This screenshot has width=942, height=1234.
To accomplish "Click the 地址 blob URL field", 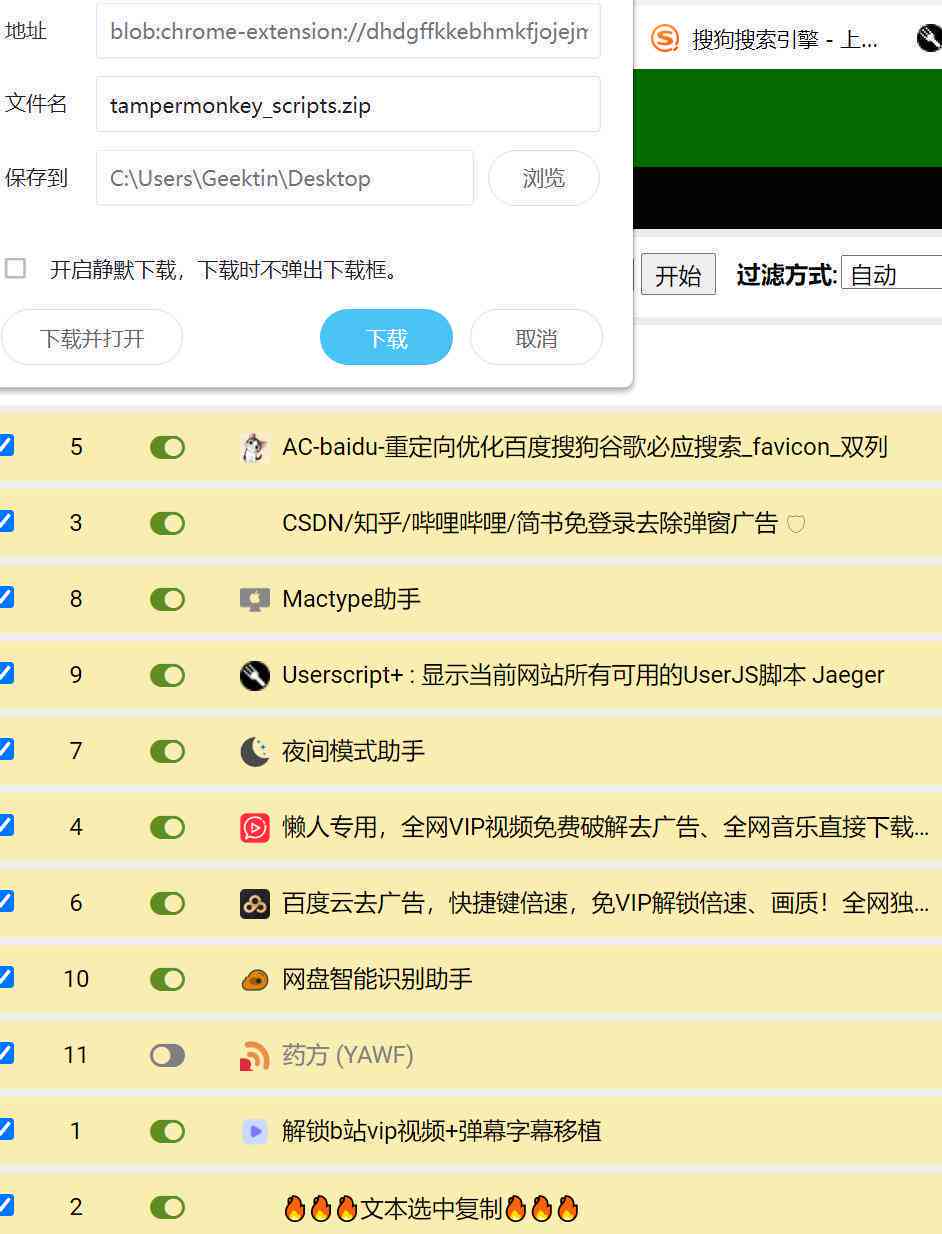I will pos(348,31).
